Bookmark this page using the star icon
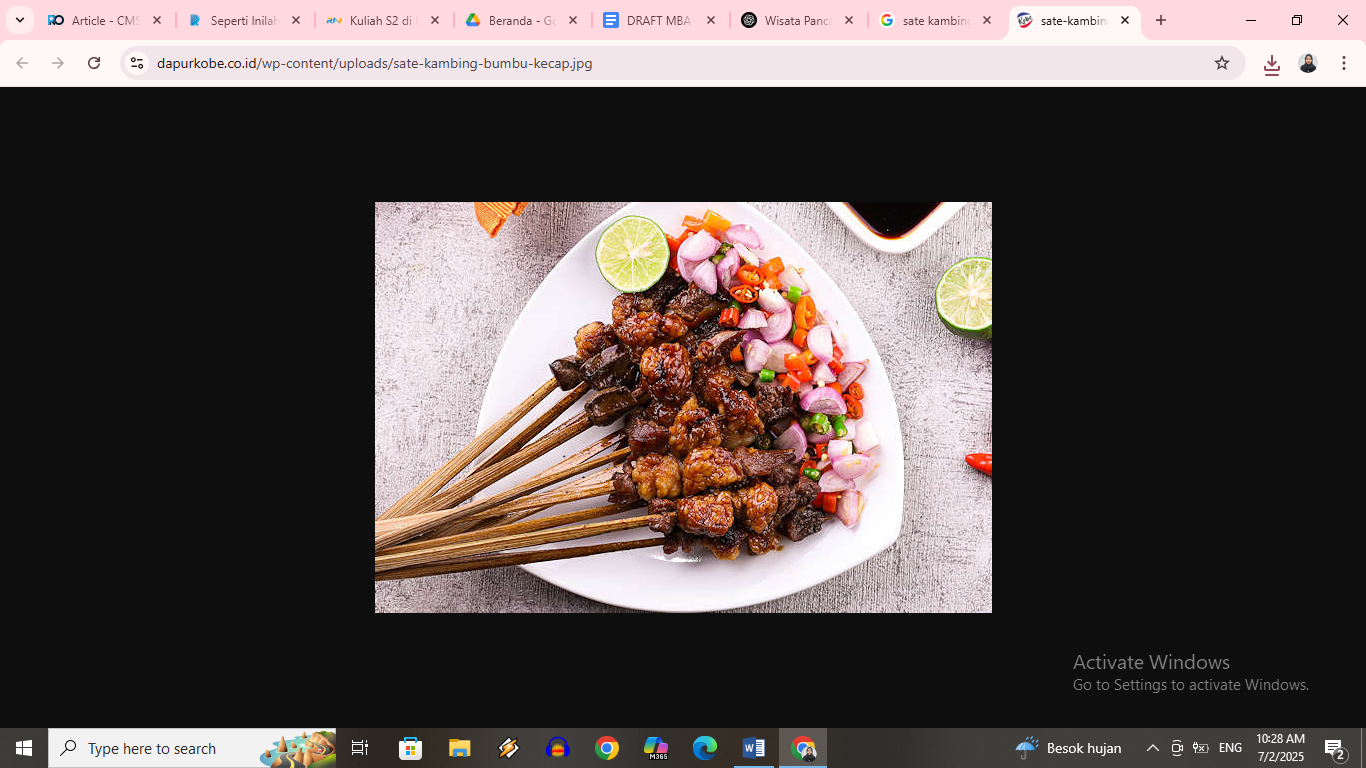Image resolution: width=1366 pixels, height=768 pixels. (x=1222, y=62)
